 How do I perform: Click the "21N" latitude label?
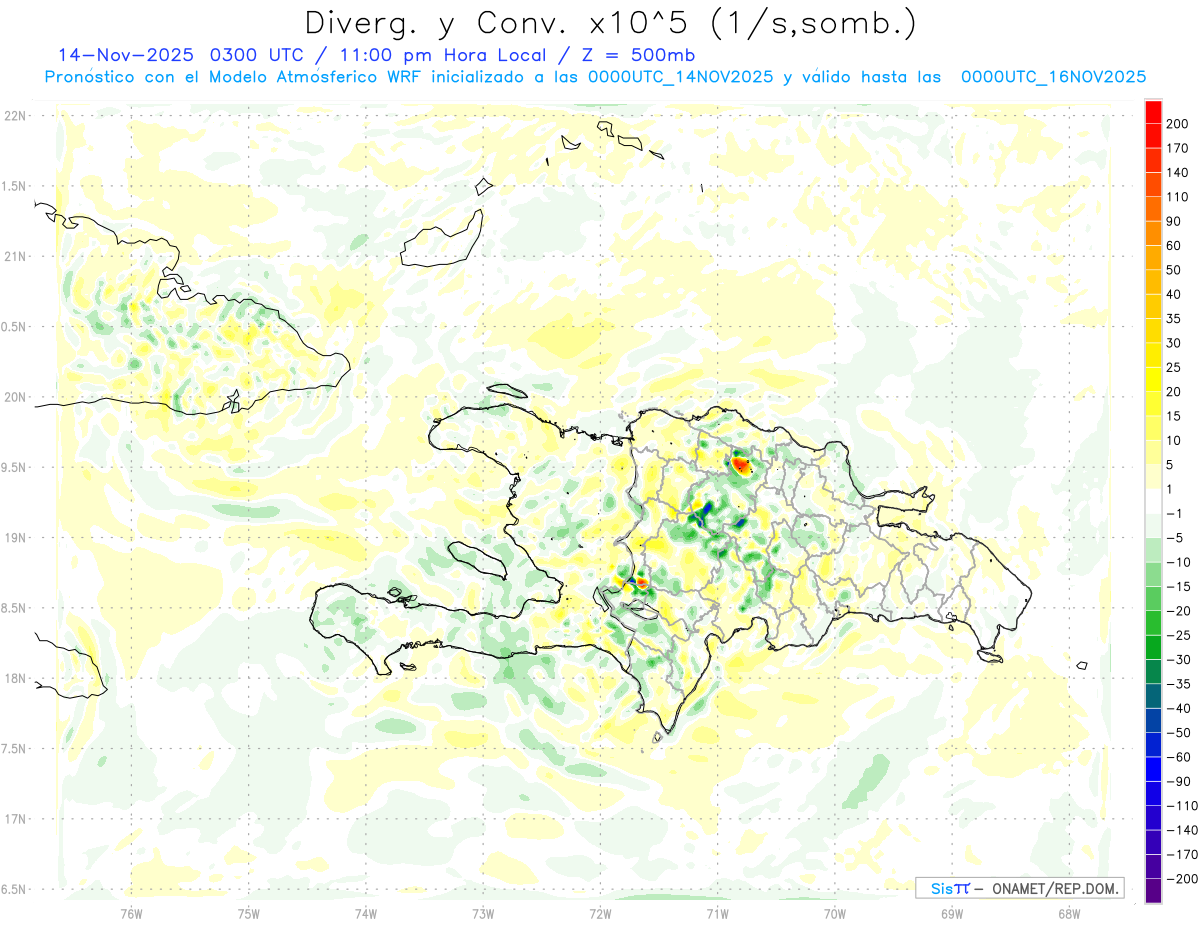point(15,256)
